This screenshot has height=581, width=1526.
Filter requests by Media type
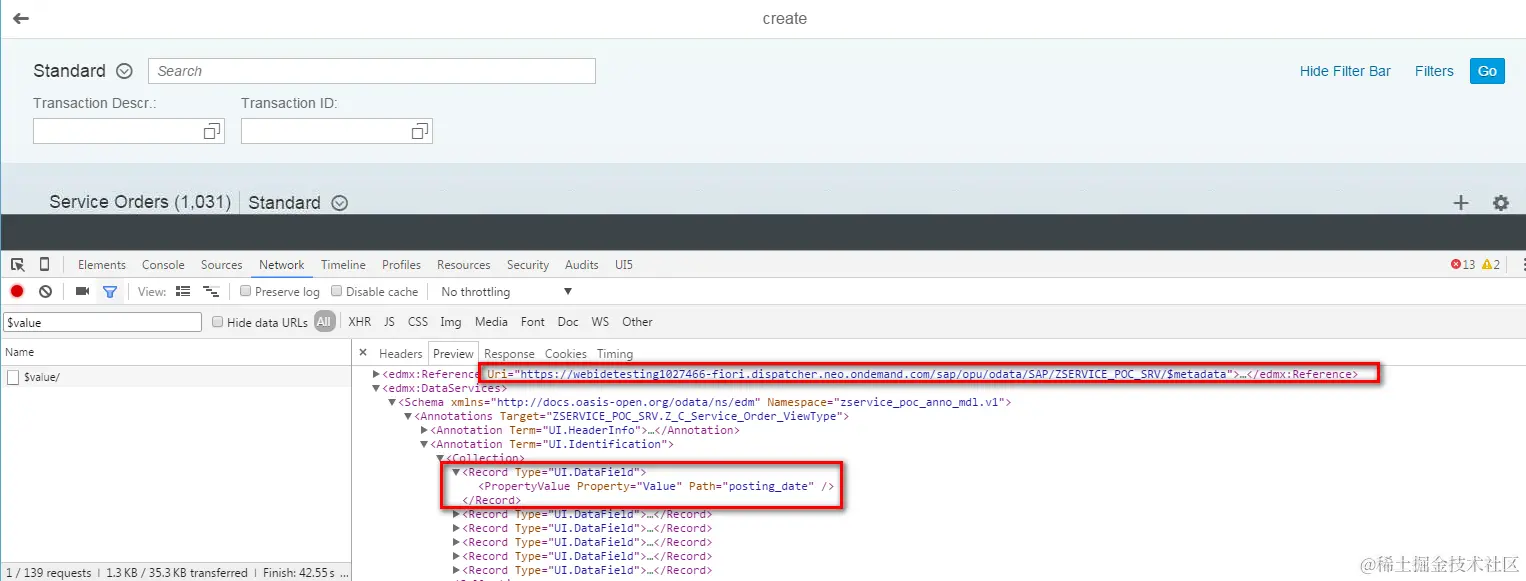point(491,322)
